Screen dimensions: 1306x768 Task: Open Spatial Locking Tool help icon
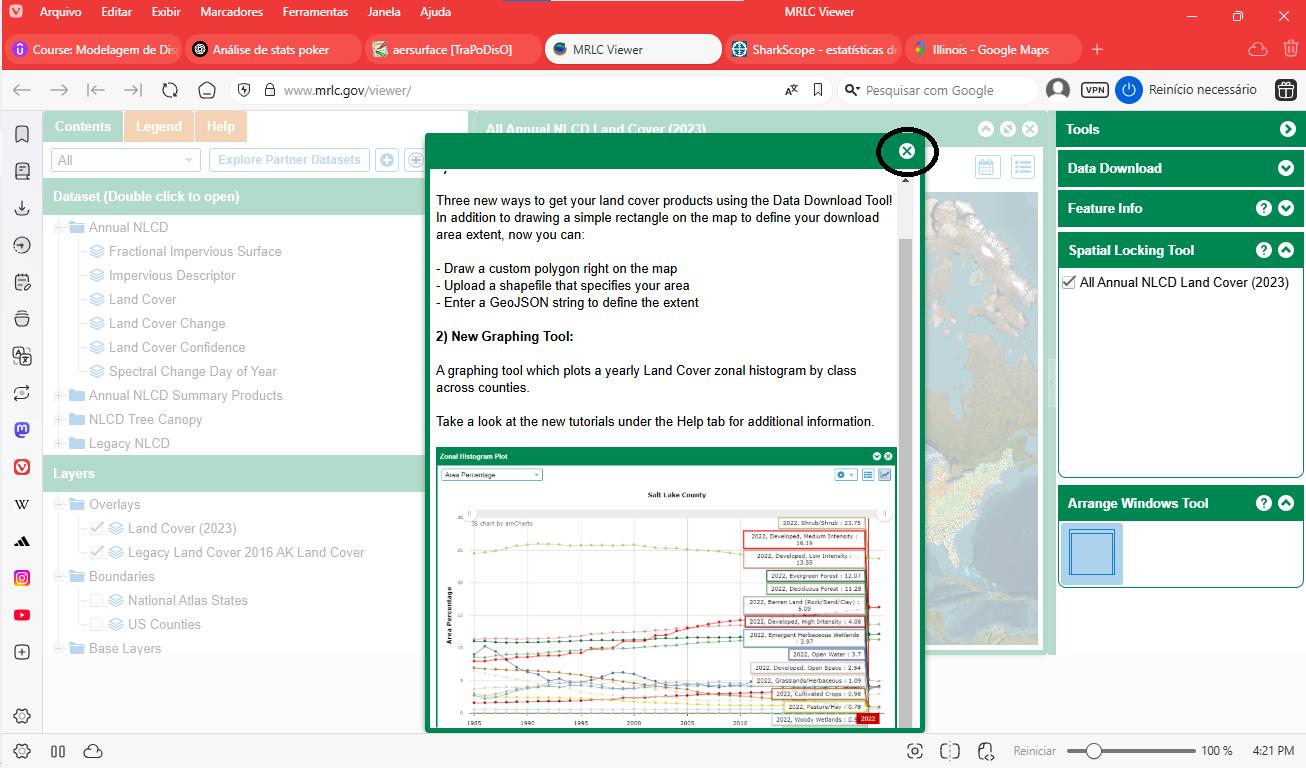[1264, 250]
